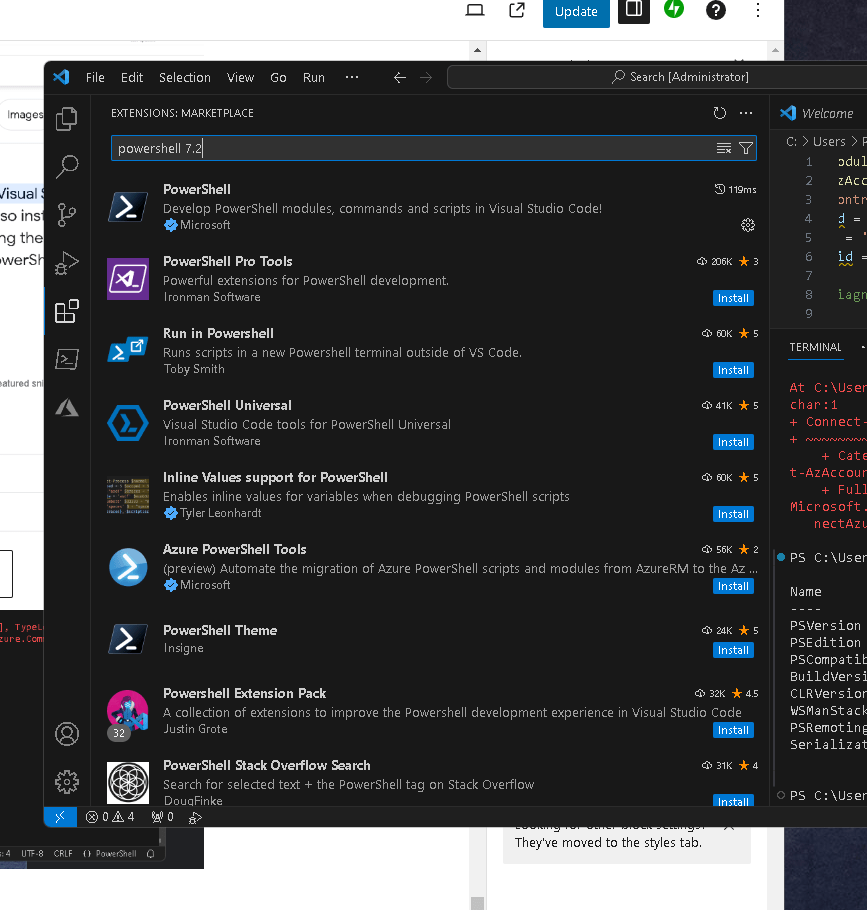
Task: Open the extensions filter menu
Action: [x=746, y=149]
